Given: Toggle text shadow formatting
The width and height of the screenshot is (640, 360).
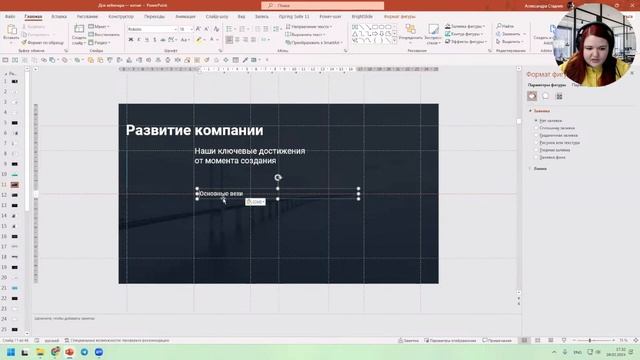Looking at the screenshot, I should [x=155, y=40].
